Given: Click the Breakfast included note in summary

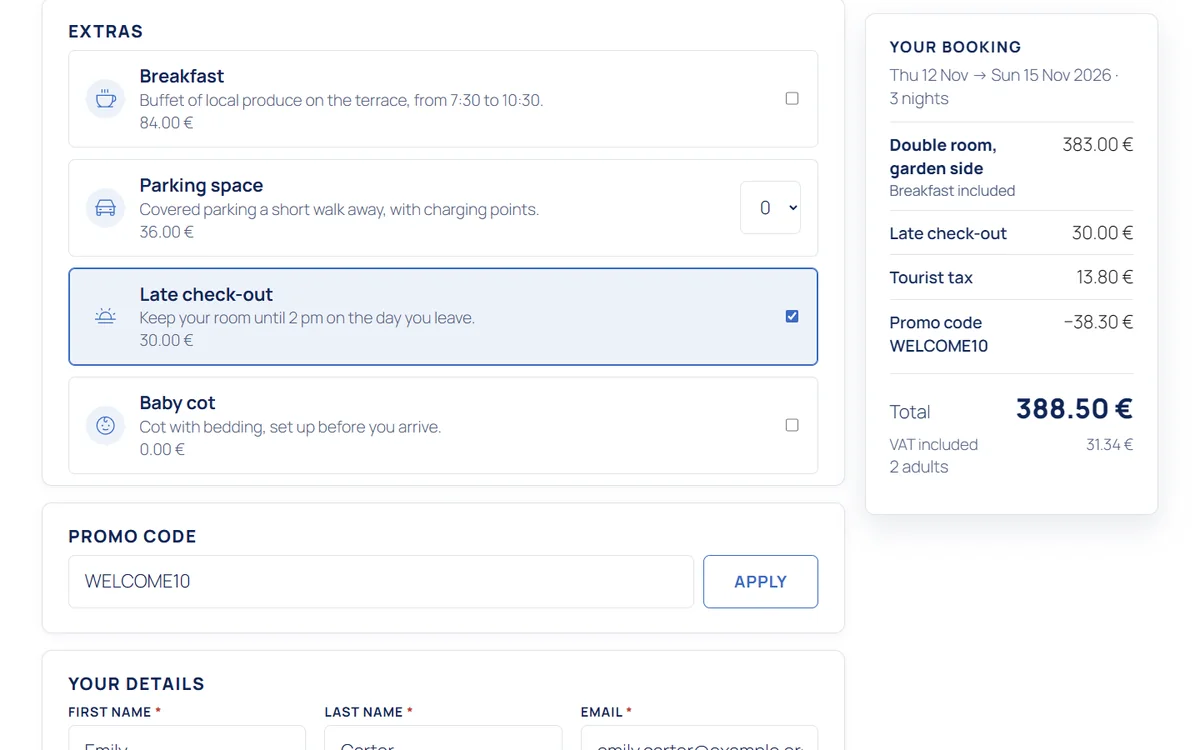Looking at the screenshot, I should 952,191.
